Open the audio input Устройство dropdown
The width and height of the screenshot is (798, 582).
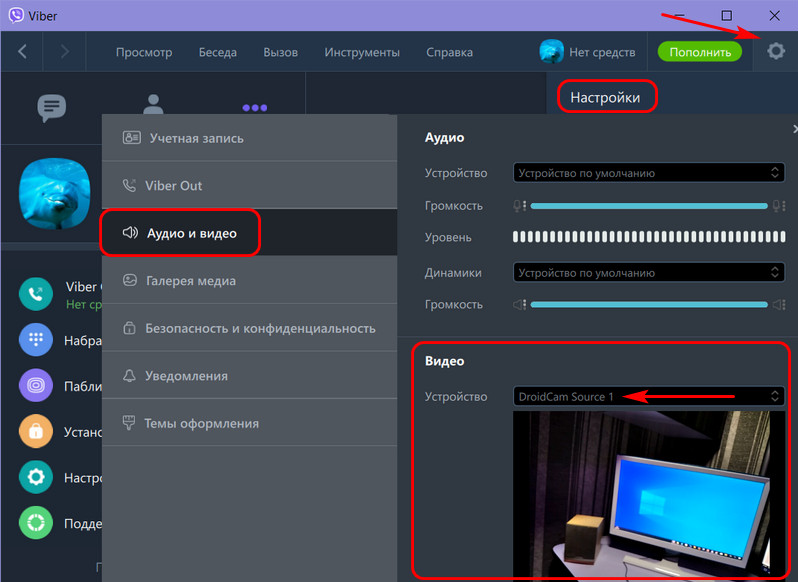point(649,173)
